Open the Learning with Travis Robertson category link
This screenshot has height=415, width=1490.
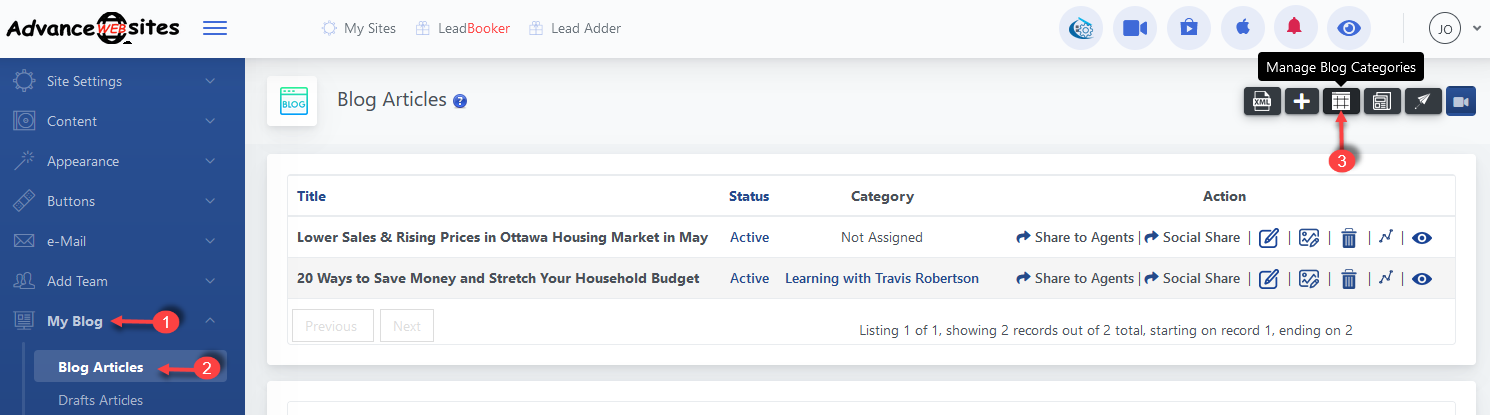tap(881, 279)
